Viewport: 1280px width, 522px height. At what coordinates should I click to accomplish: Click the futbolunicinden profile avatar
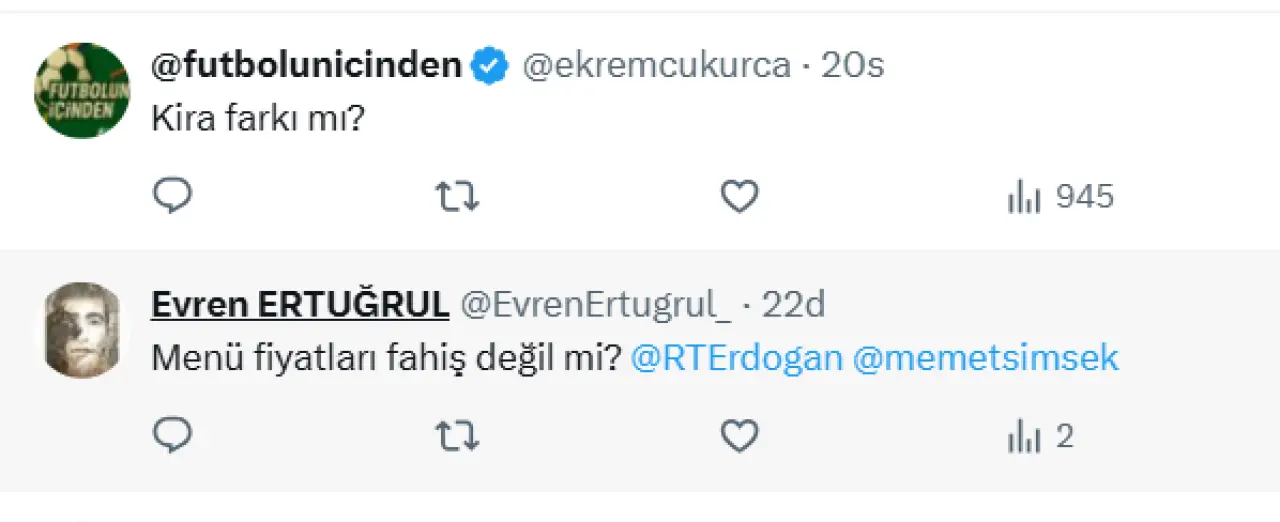tap(82, 90)
